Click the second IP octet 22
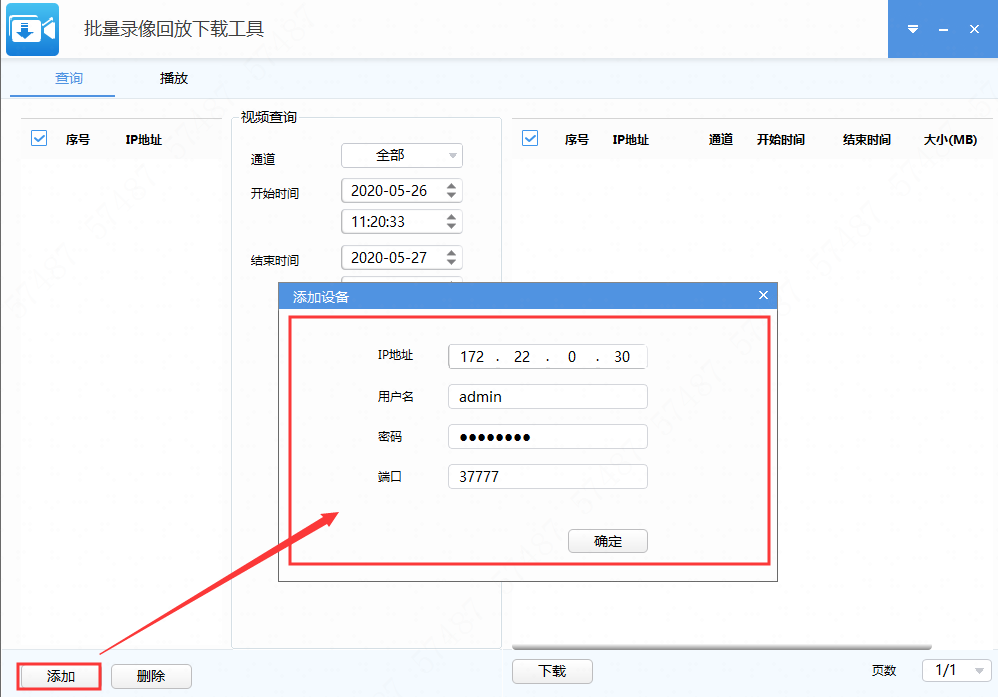This screenshot has width=998, height=697. click(x=522, y=356)
